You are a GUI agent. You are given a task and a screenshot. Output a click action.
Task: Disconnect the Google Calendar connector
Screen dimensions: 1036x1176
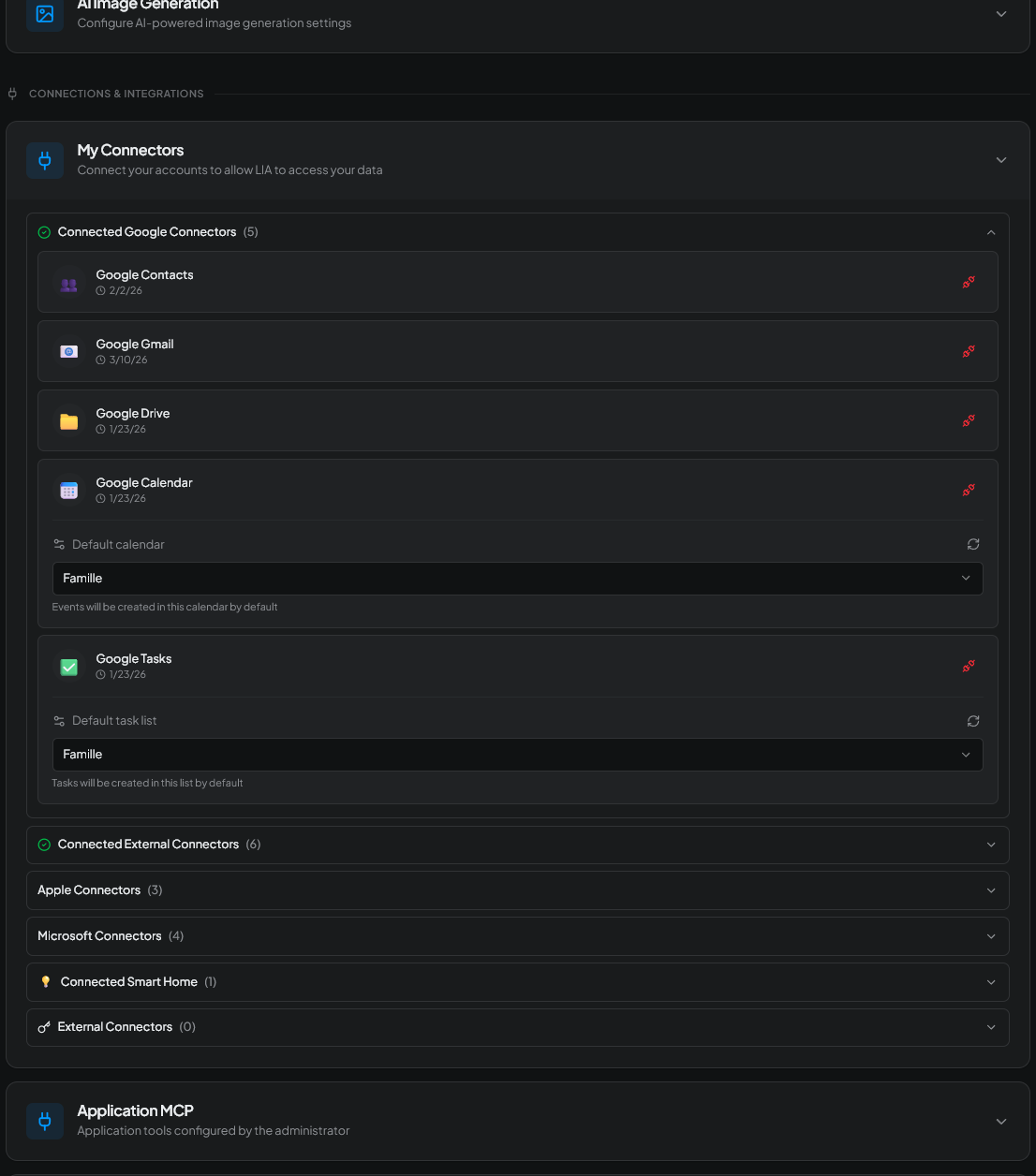[969, 490]
